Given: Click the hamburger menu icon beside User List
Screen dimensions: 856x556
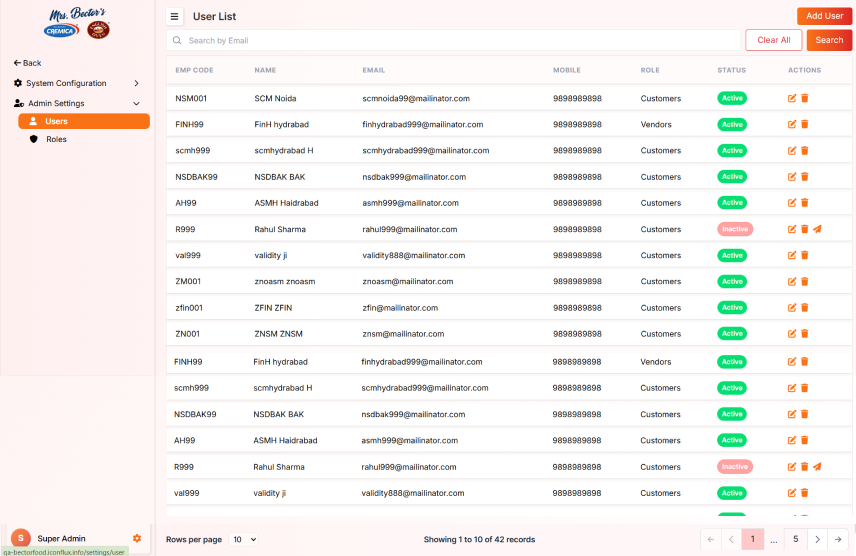Looking at the screenshot, I should point(175,16).
